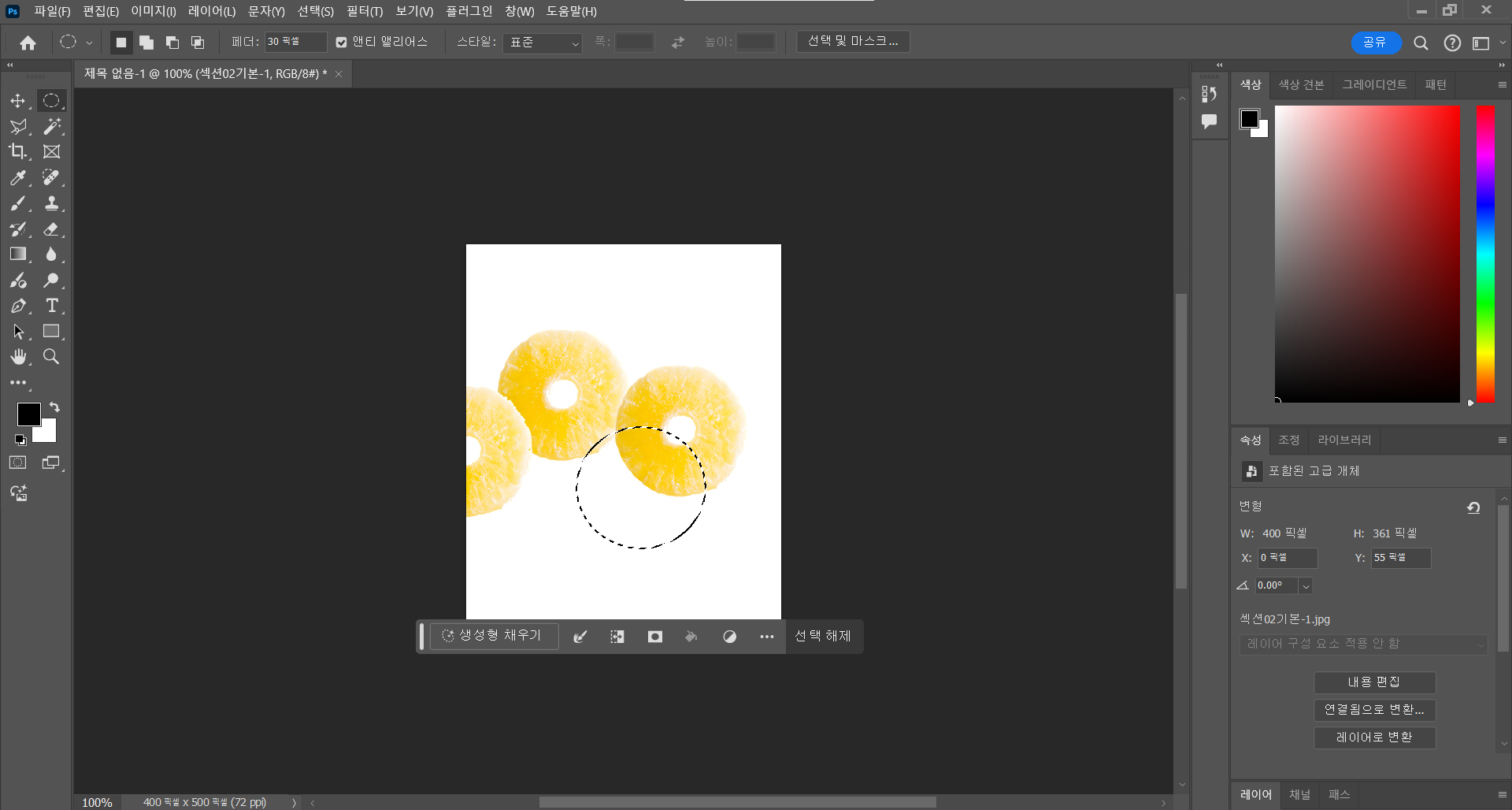Select the Clone Stamp tool

pos(52,203)
